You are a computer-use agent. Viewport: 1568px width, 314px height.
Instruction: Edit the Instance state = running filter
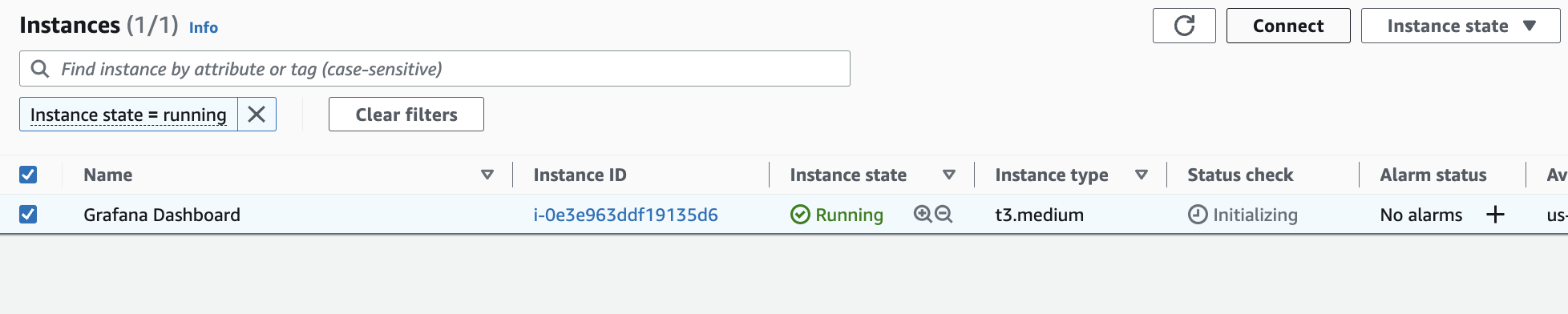tap(128, 115)
